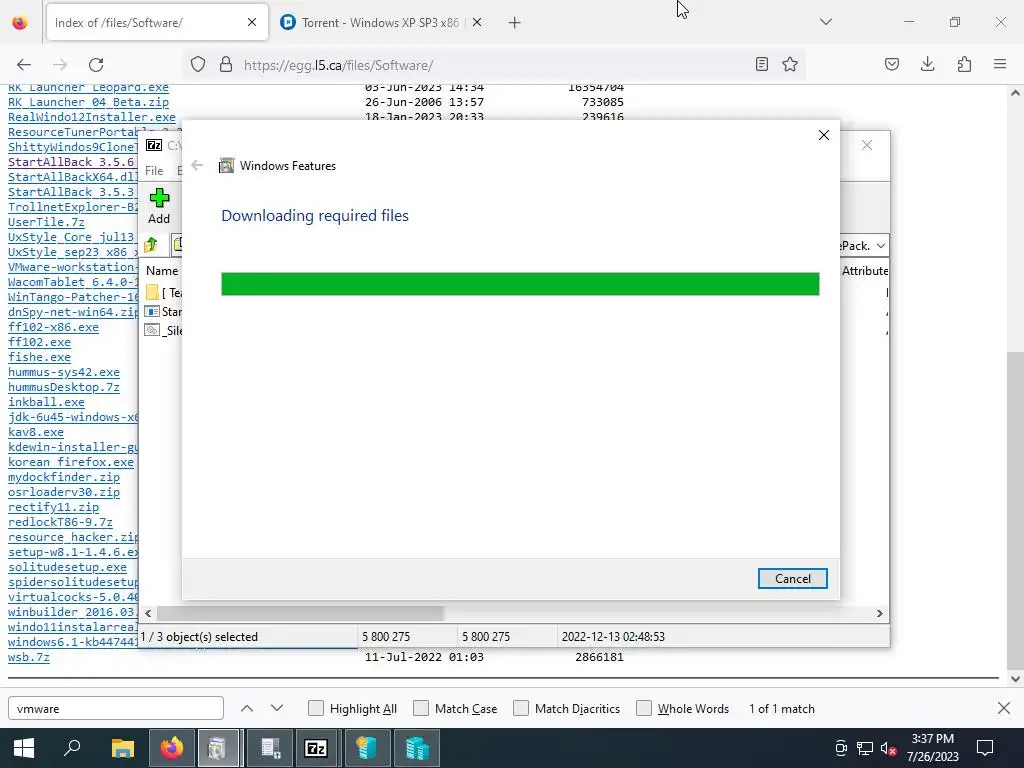Viewport: 1024px width, 768px height.
Task: Bookmark this page with the star icon
Action: pos(790,64)
